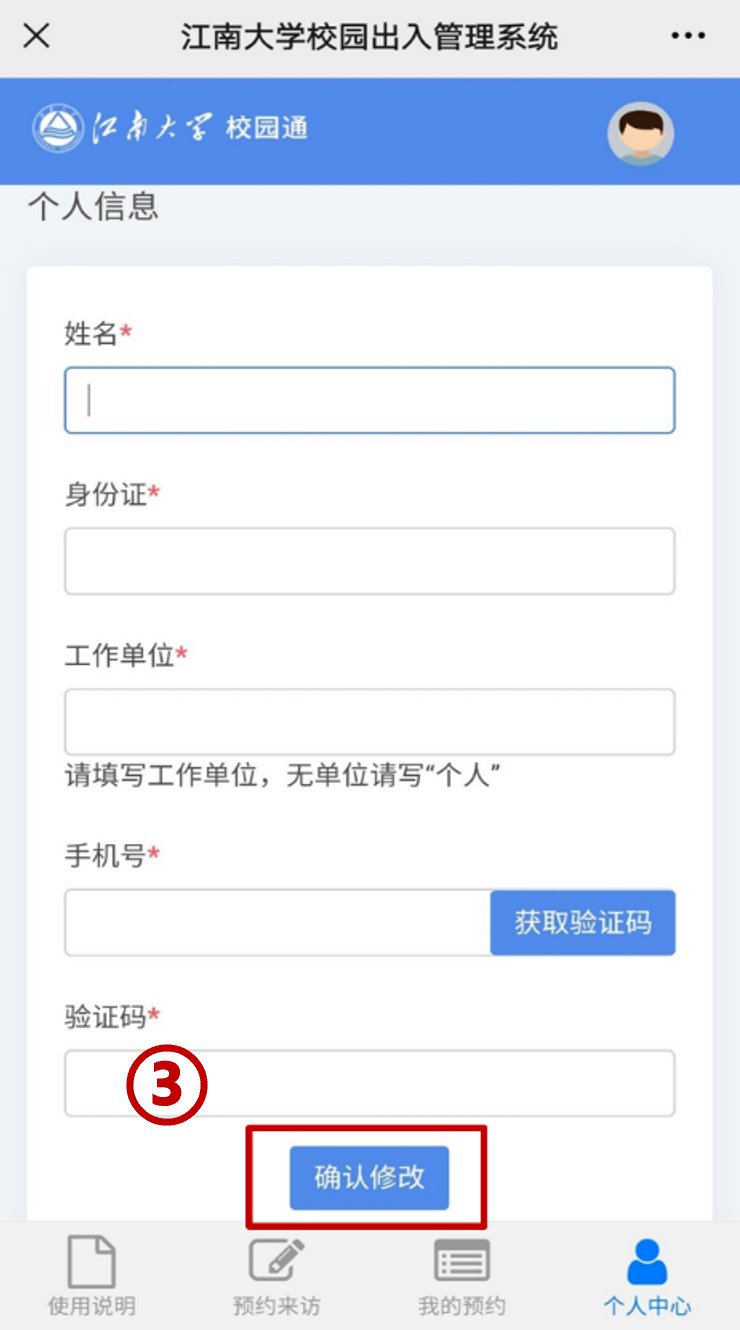The width and height of the screenshot is (740, 1330).
Task: Go to the 我的预约 list icon tab
Action: pos(462,1276)
